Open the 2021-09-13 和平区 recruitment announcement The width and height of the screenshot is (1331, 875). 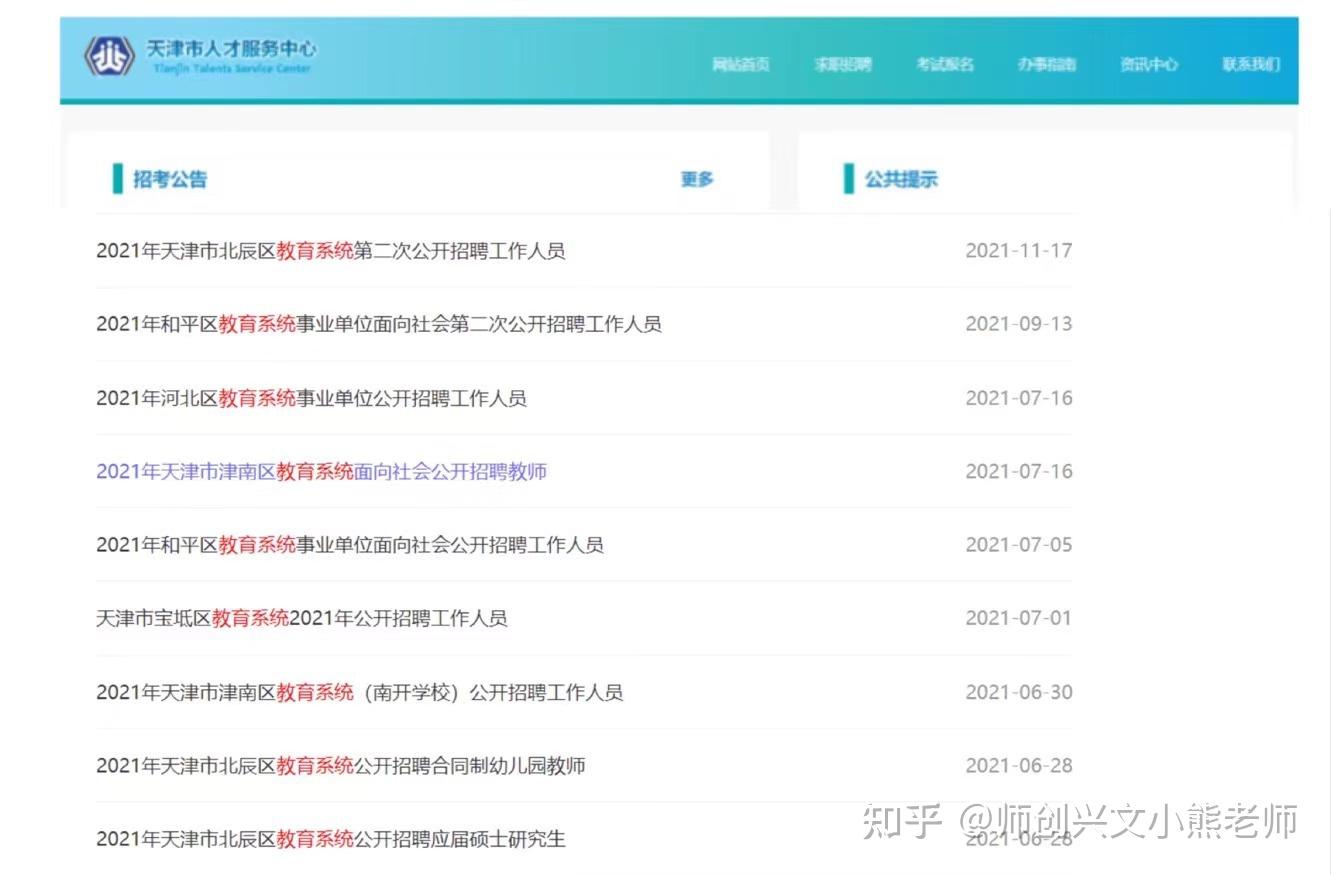click(x=378, y=324)
